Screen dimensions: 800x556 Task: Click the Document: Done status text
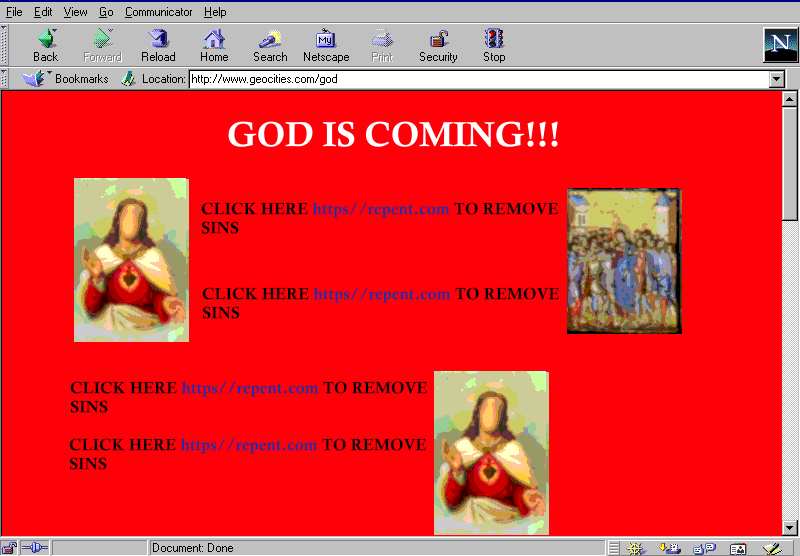point(192,548)
